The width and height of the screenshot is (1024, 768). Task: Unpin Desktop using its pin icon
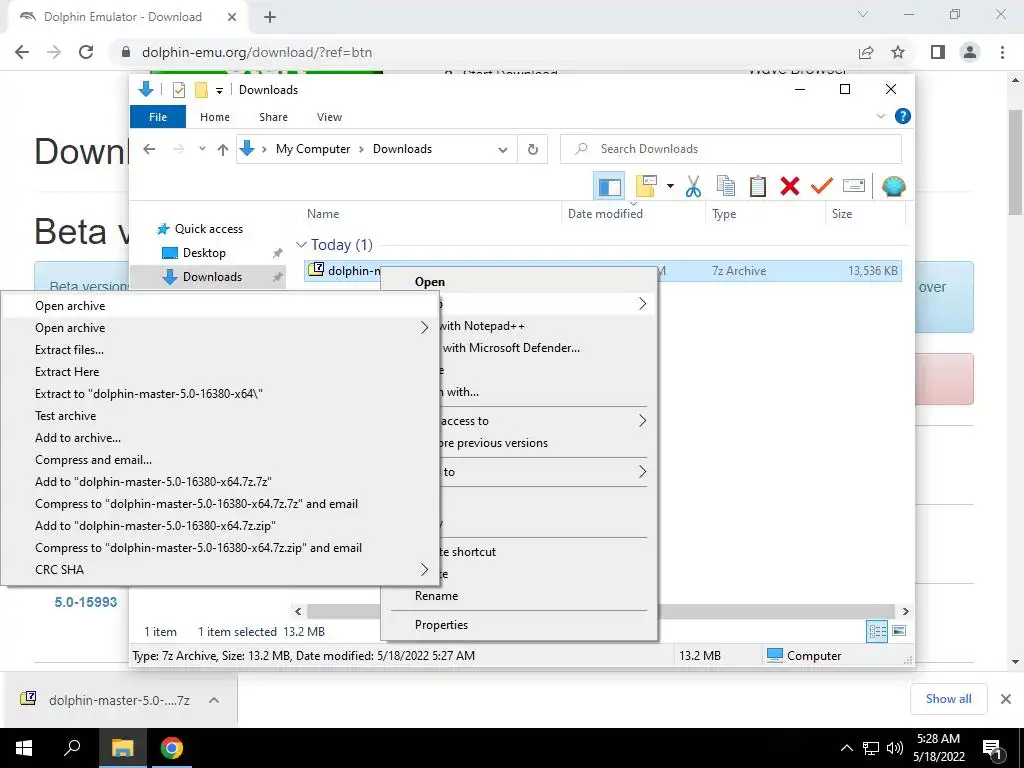click(x=278, y=253)
